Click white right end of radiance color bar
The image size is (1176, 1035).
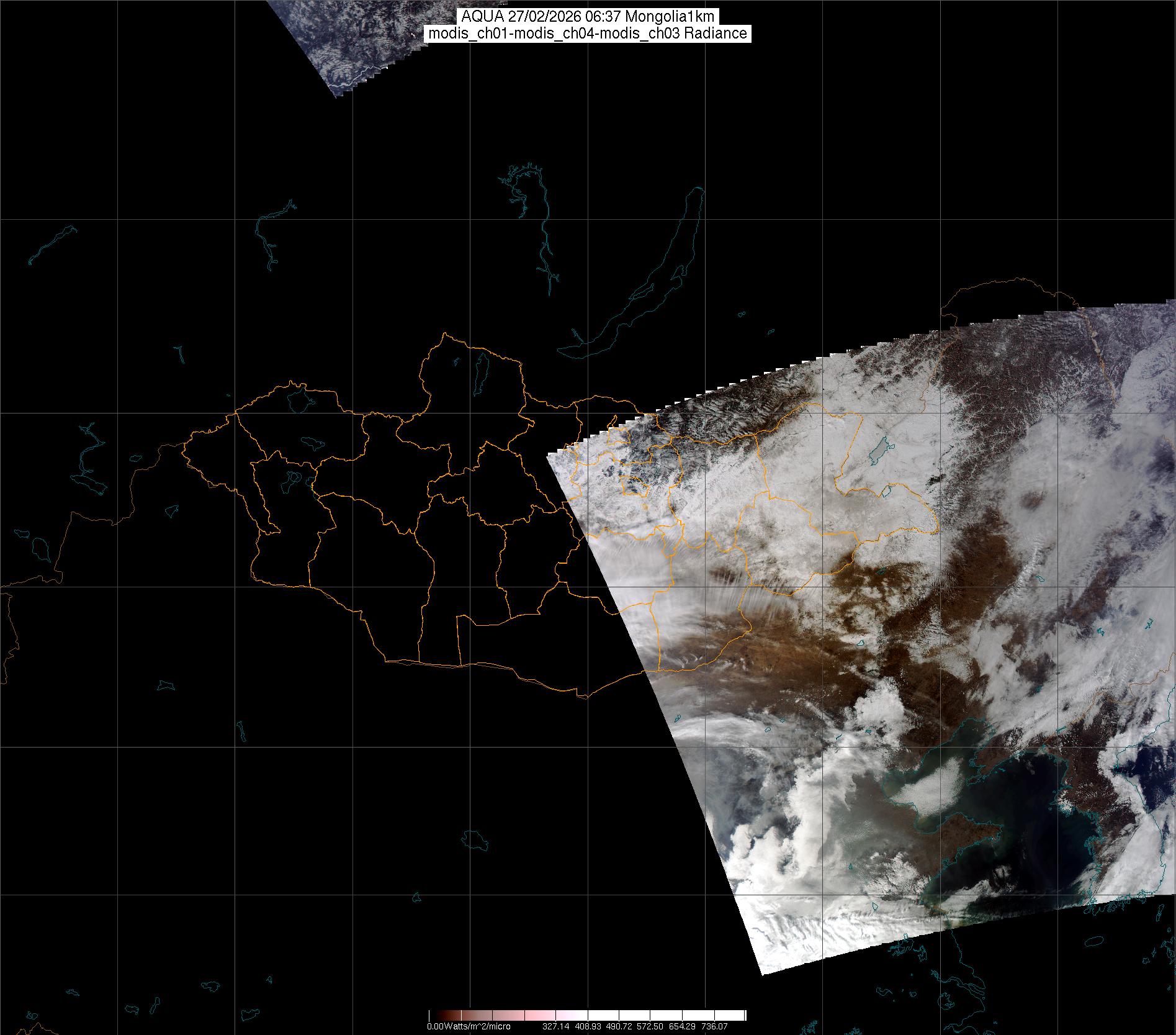pyautogui.click(x=732, y=1016)
